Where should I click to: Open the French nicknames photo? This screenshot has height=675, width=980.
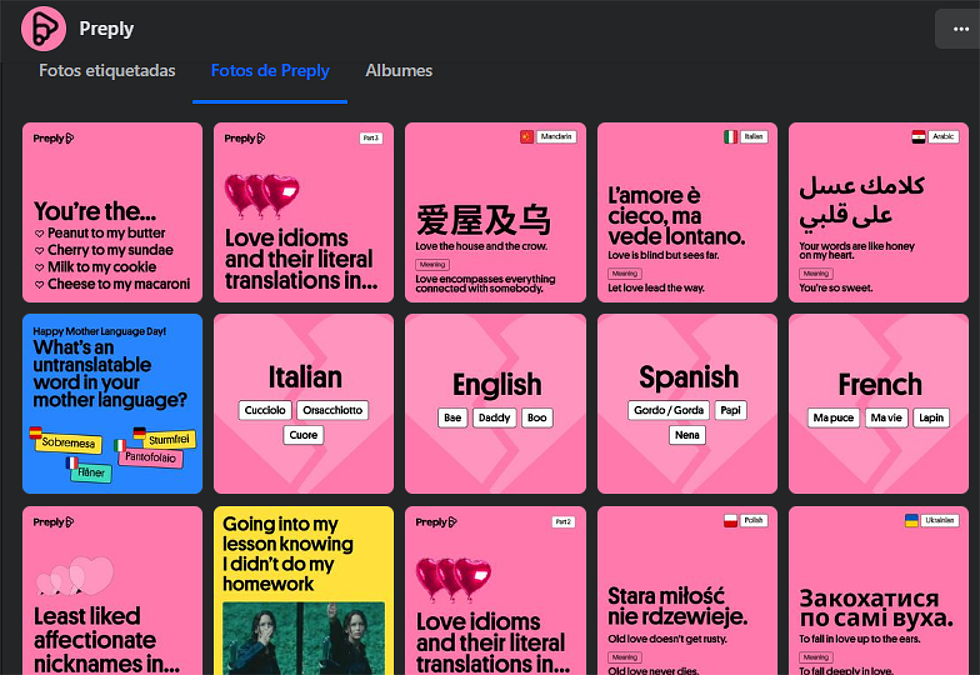click(878, 403)
